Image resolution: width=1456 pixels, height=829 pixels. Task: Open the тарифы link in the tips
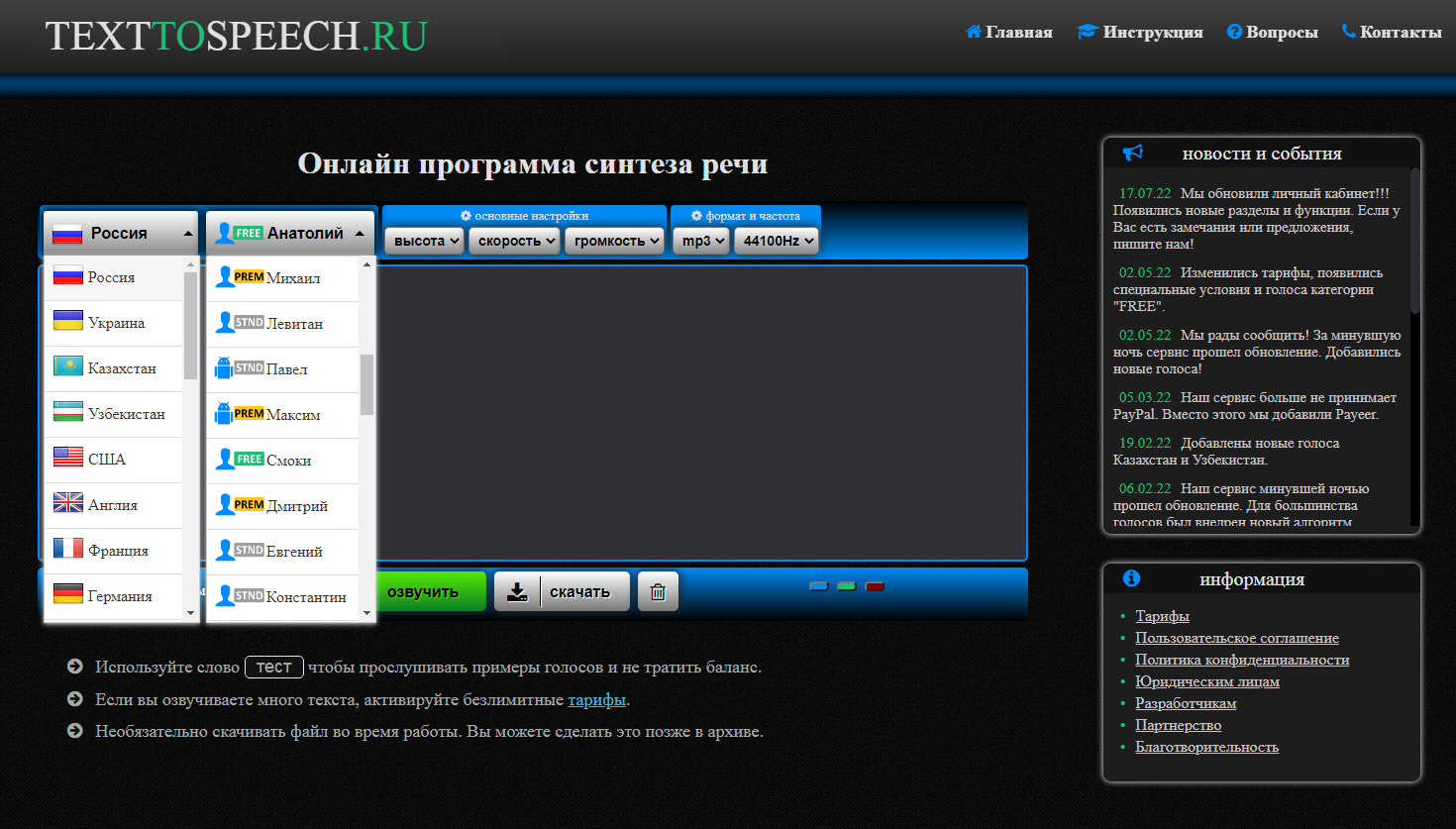pyautogui.click(x=596, y=700)
